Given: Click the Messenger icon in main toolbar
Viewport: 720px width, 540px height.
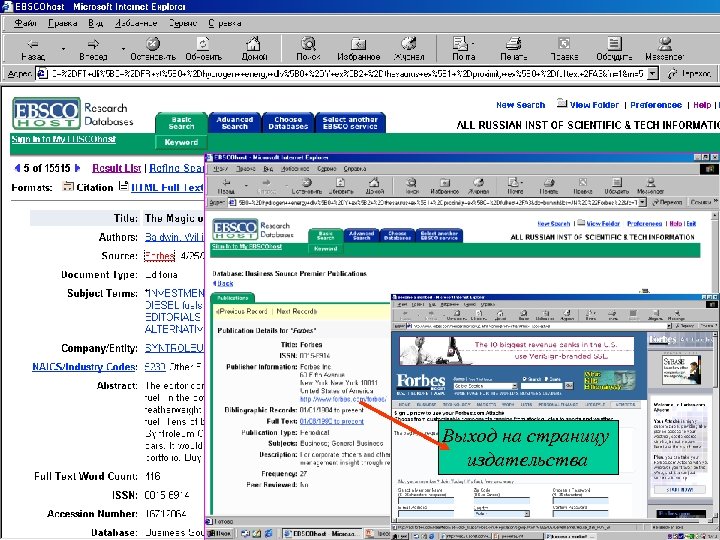Looking at the screenshot, I should coord(664,49).
